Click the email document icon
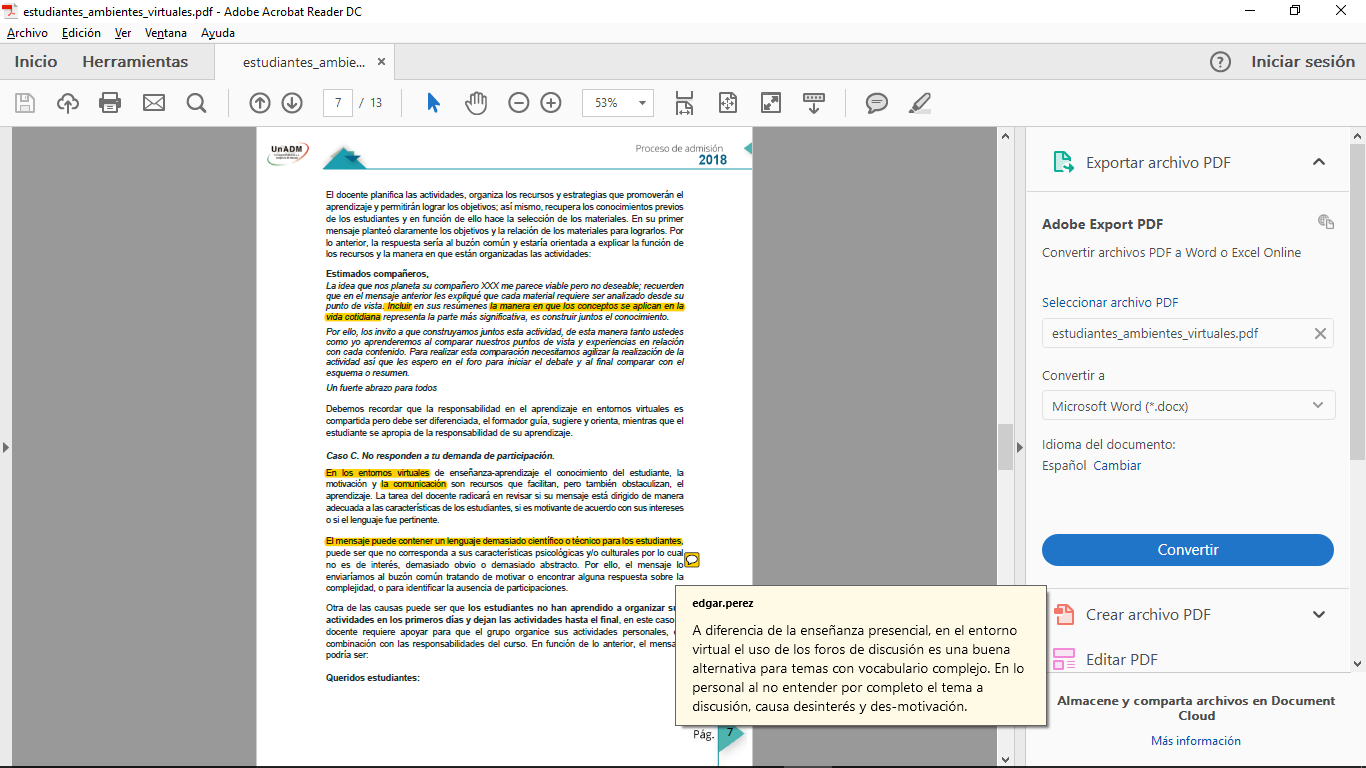The width and height of the screenshot is (1366, 768). [152, 103]
